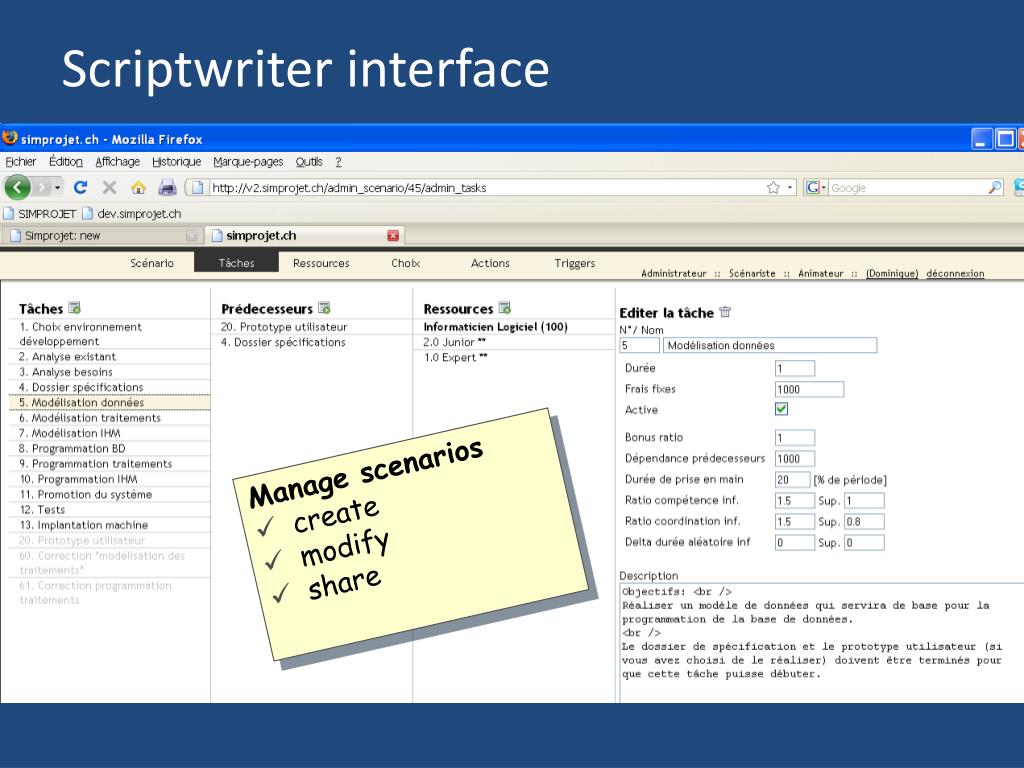Click the Durée input field
Viewport: 1024px width, 768px height.
click(x=795, y=368)
